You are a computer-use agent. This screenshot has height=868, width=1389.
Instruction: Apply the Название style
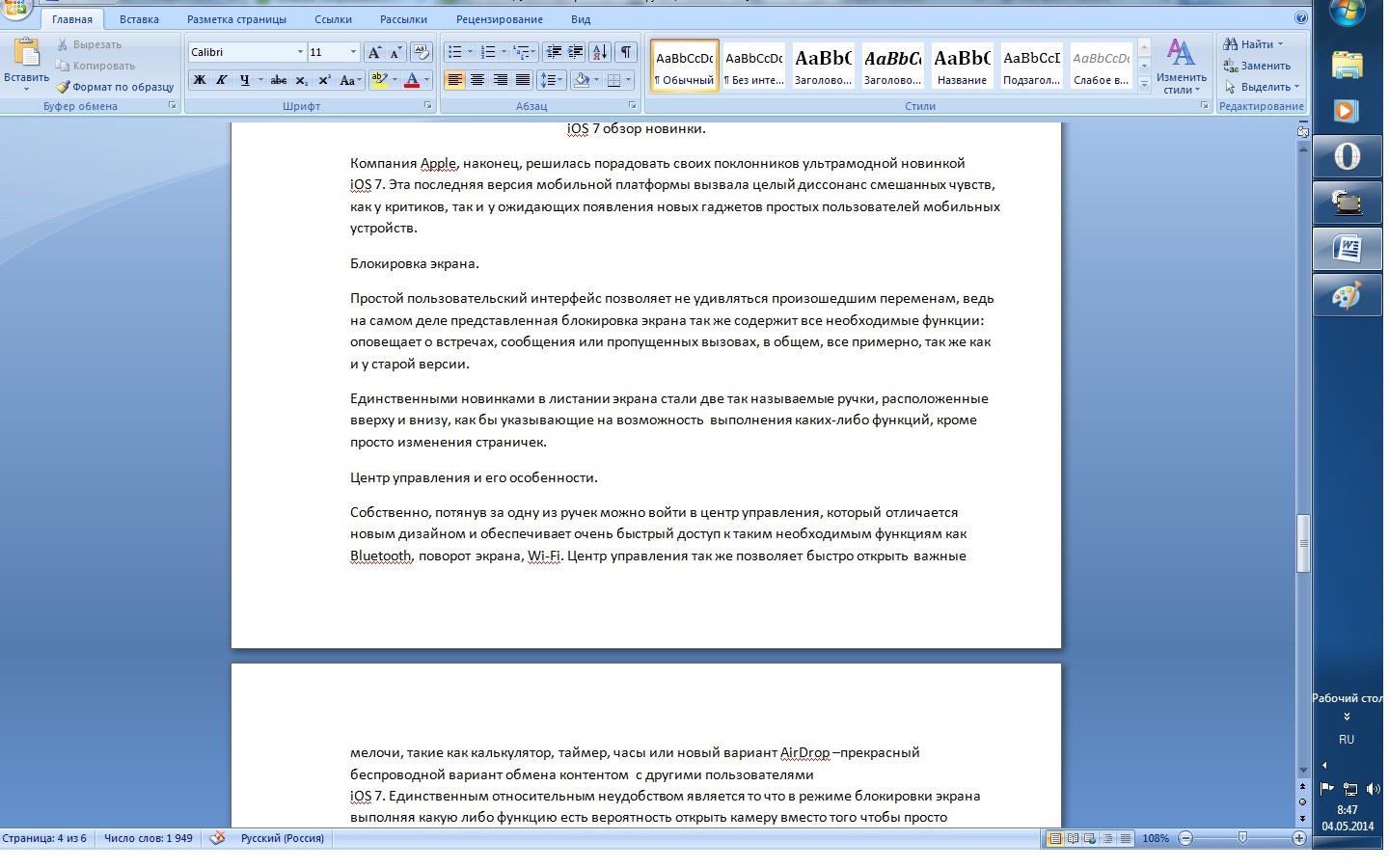click(962, 66)
